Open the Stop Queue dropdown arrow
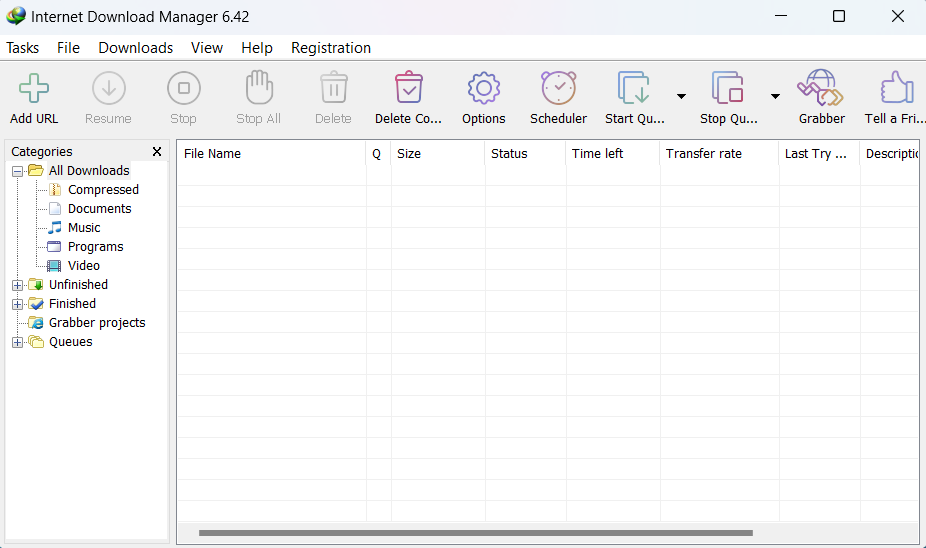Screen dimensions: 926x548 (x=775, y=96)
